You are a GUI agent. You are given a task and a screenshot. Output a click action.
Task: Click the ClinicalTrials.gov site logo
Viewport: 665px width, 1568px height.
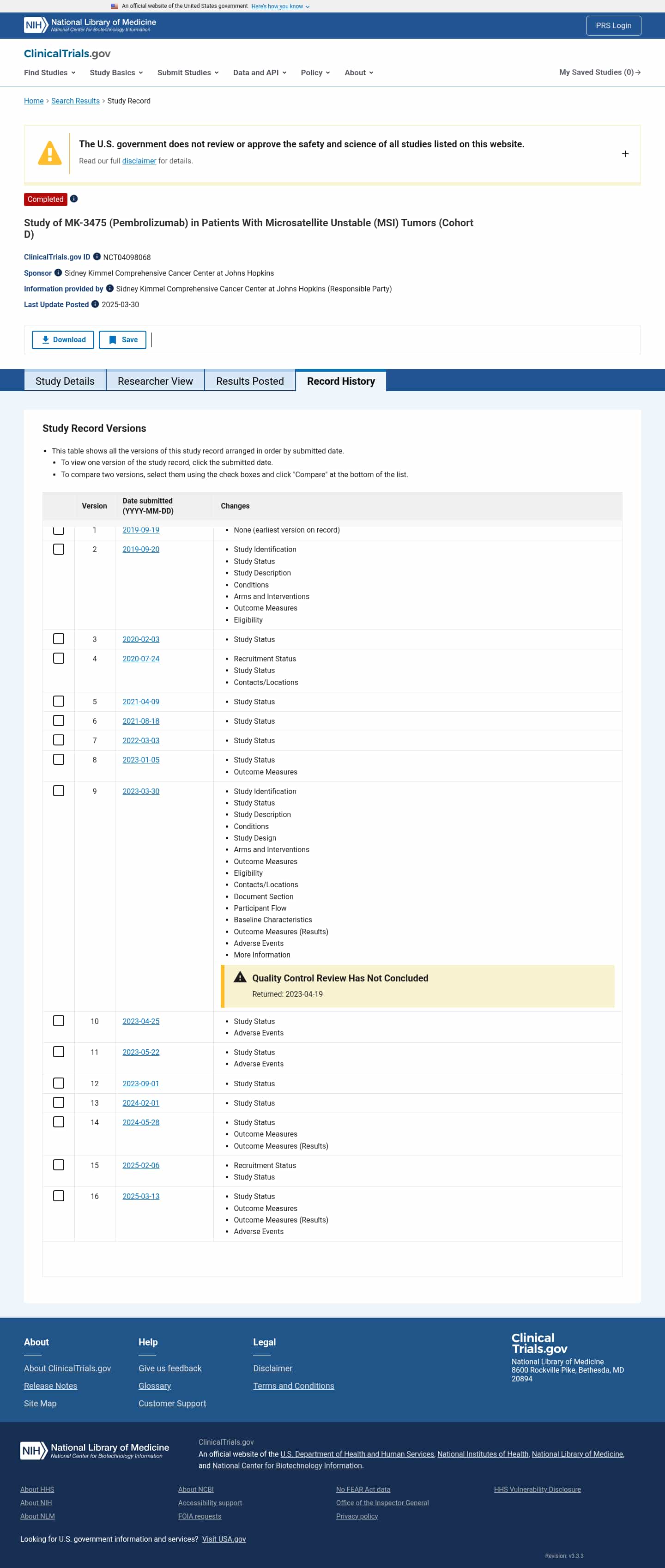(x=67, y=54)
